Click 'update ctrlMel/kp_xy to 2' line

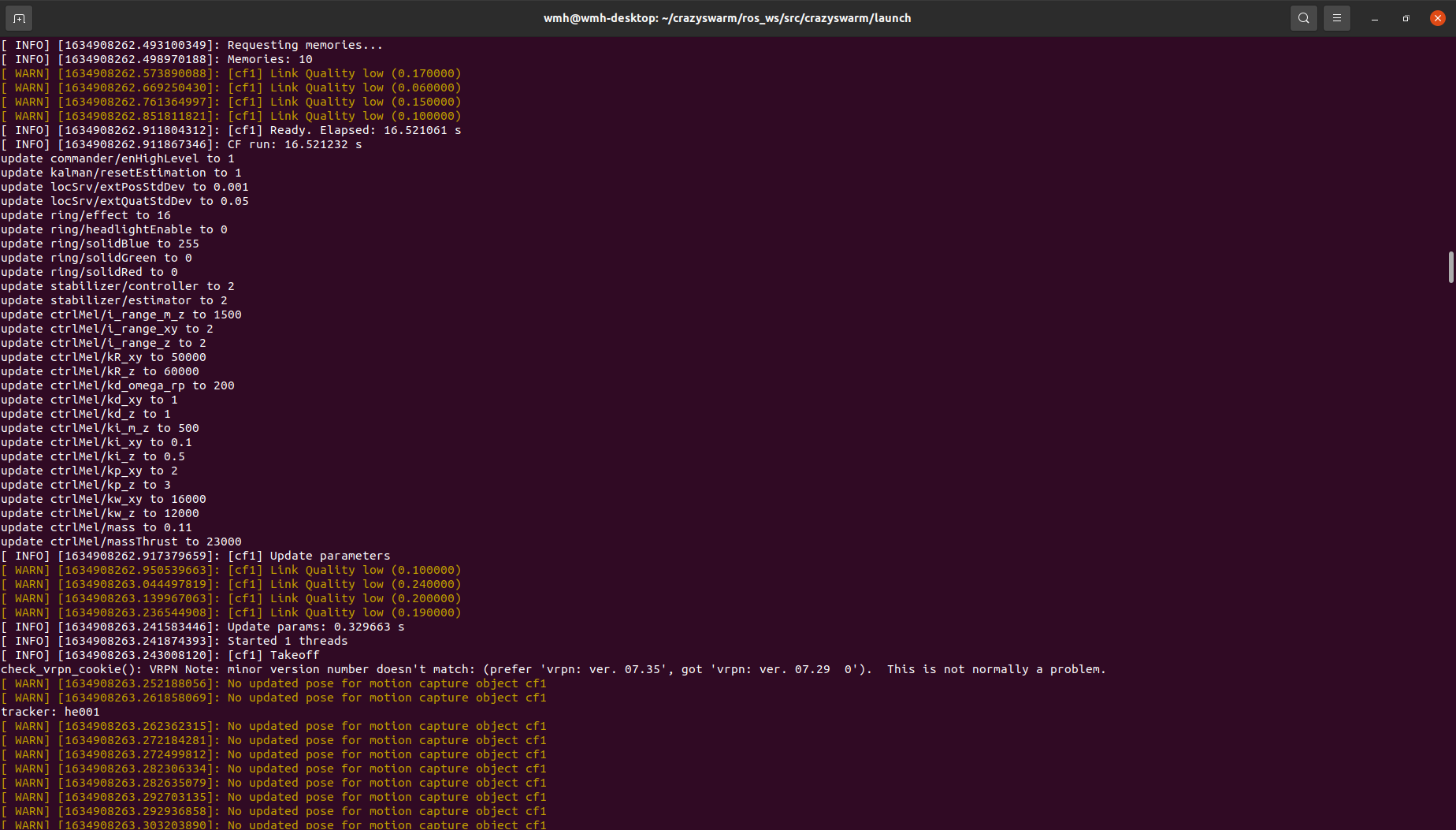point(89,471)
